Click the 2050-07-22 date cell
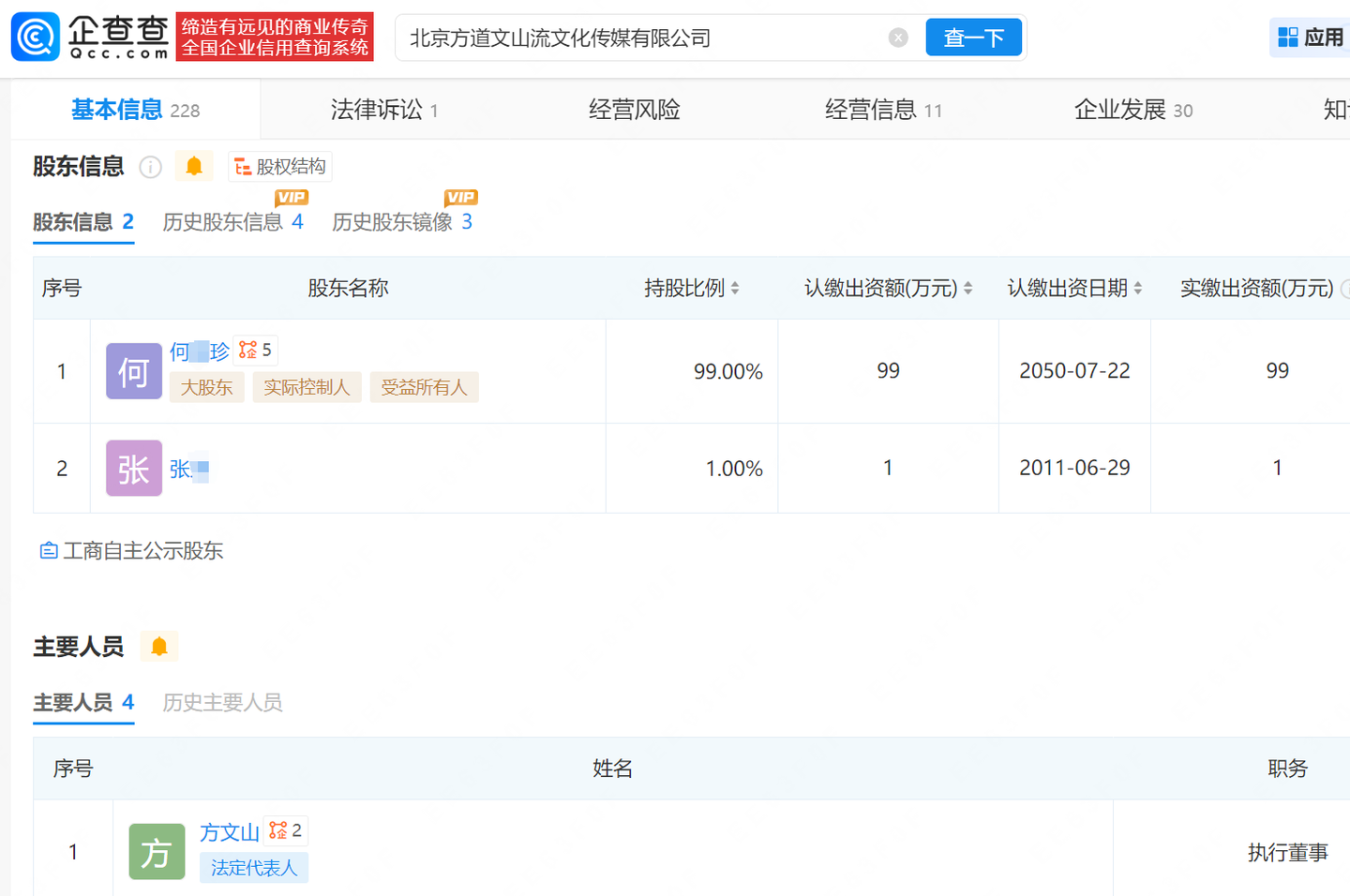Viewport: 1350px width, 896px height. pos(1074,370)
